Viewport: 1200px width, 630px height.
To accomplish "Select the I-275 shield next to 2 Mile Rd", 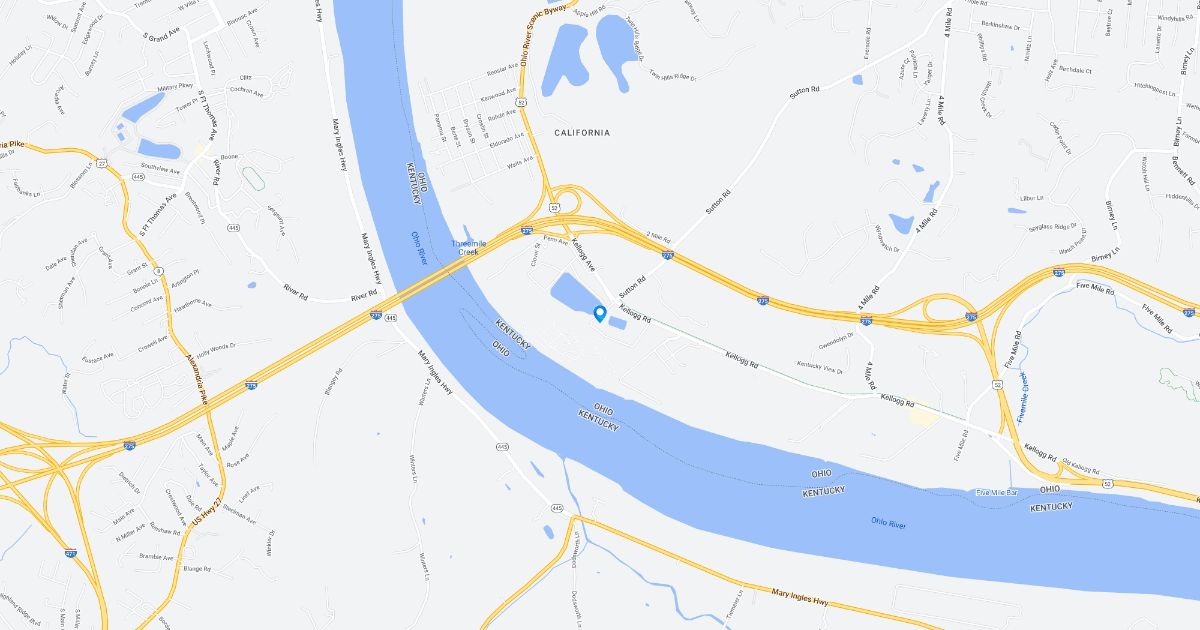I will [667, 256].
